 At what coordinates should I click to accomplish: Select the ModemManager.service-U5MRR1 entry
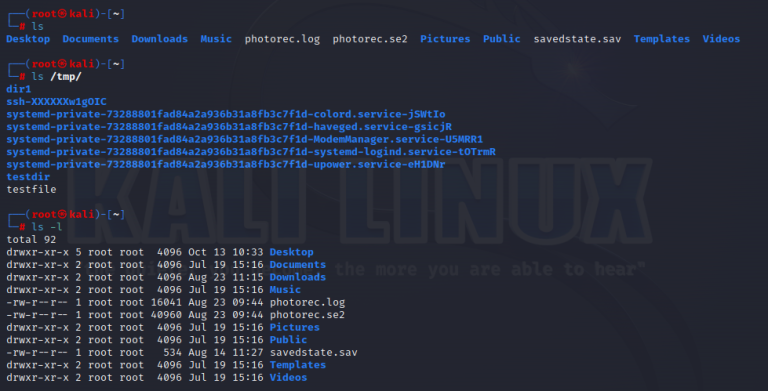pos(244,140)
